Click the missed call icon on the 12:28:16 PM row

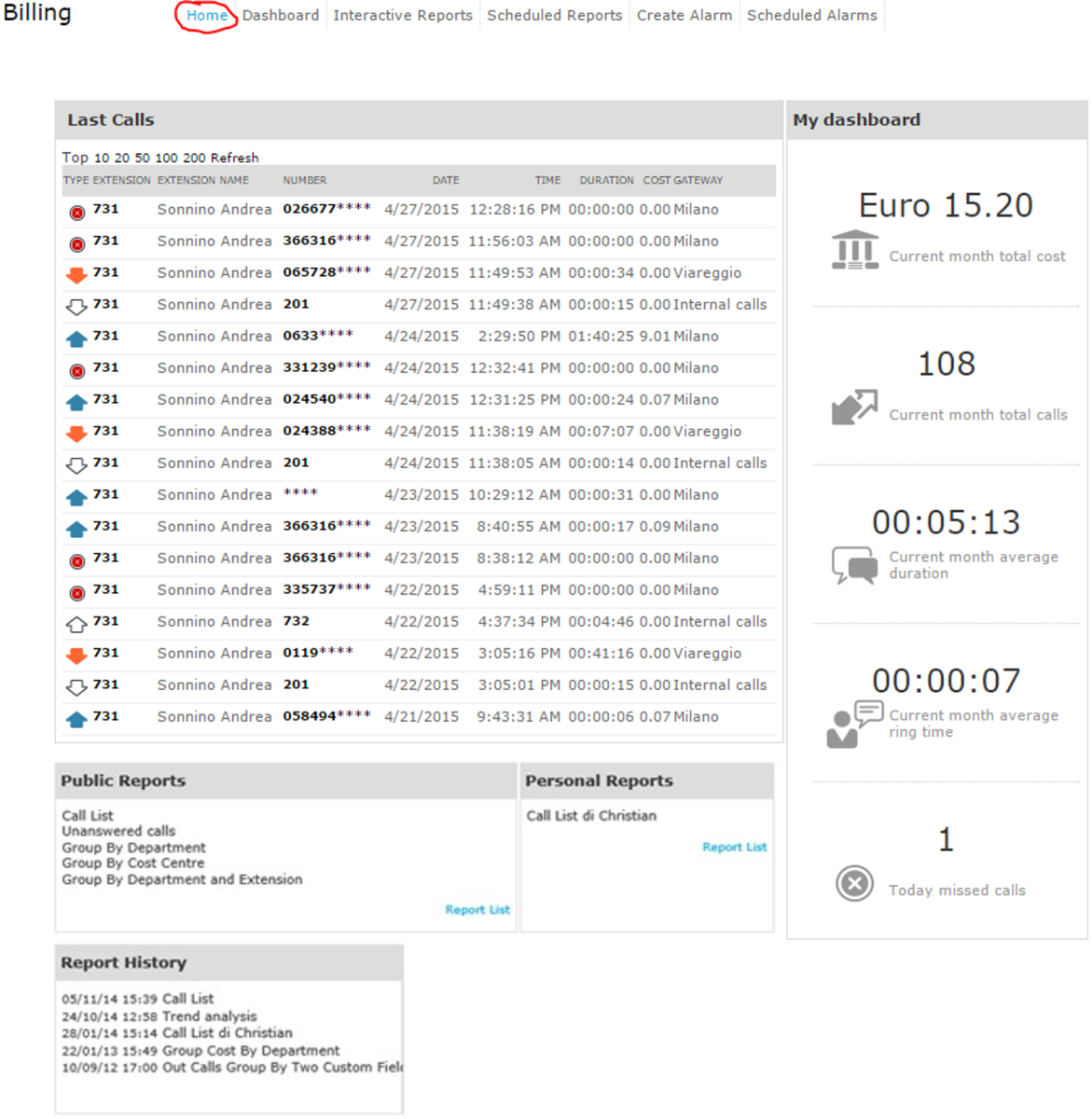pyautogui.click(x=77, y=213)
